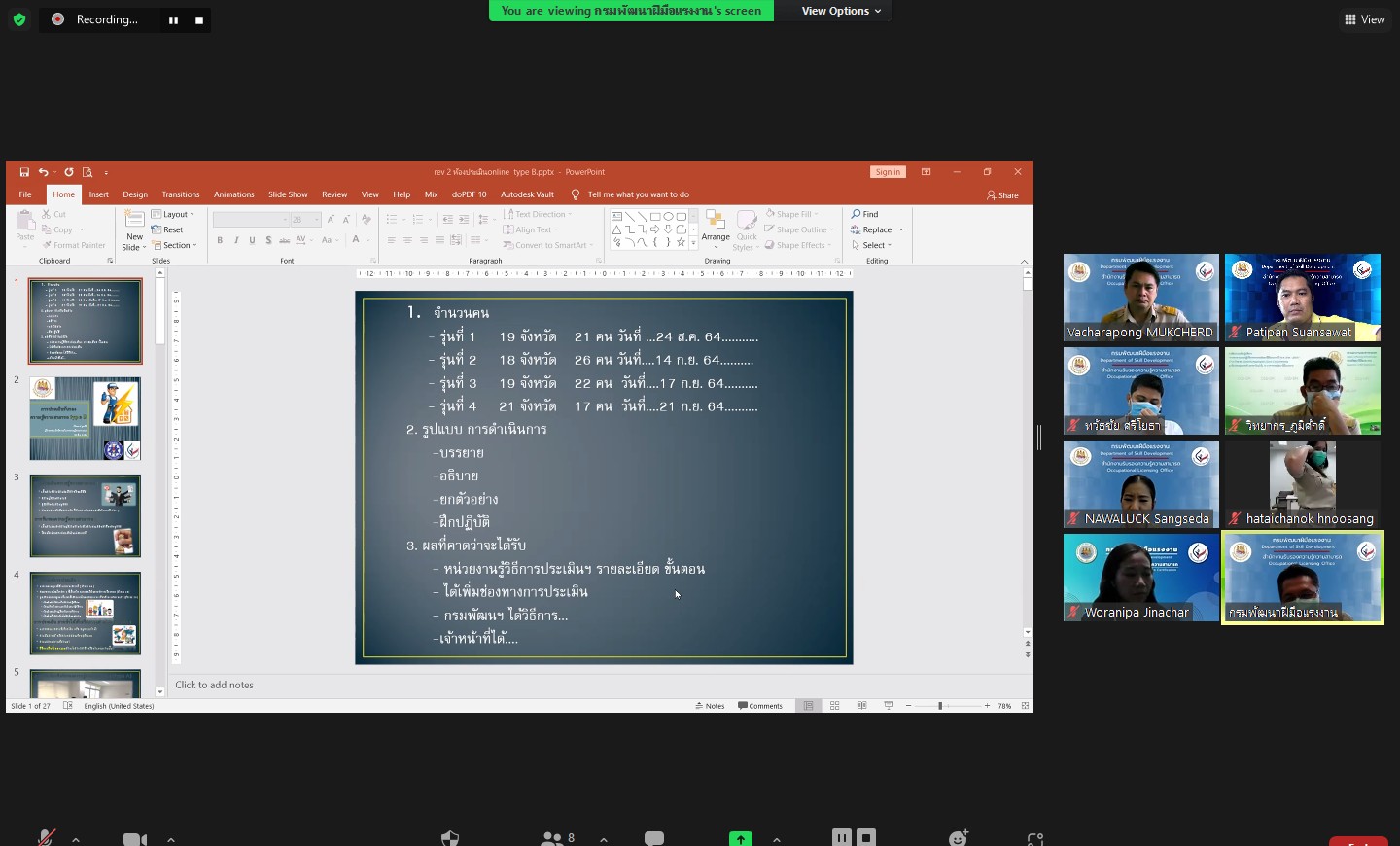Click Zoom's View button at top right
This screenshot has width=1400, height=846.
[x=1364, y=19]
